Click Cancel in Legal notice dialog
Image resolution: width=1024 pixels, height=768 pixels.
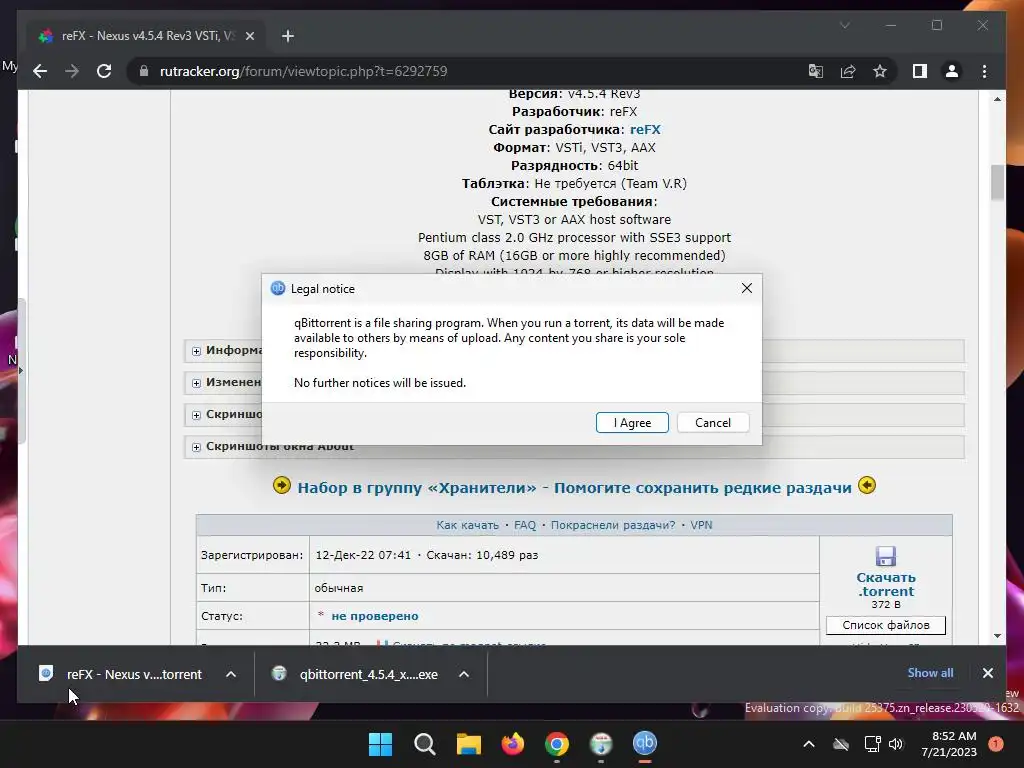(x=712, y=423)
